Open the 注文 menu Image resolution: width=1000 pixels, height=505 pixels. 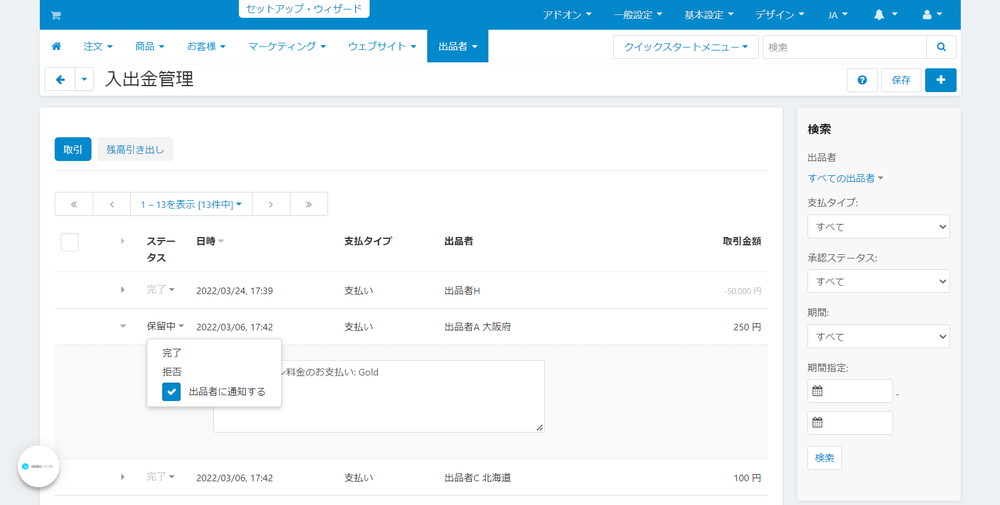[98, 47]
